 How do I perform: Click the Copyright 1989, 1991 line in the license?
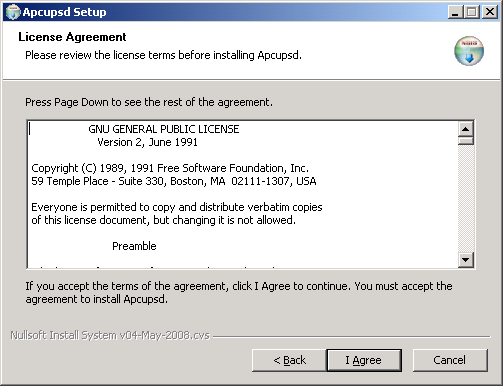170,168
